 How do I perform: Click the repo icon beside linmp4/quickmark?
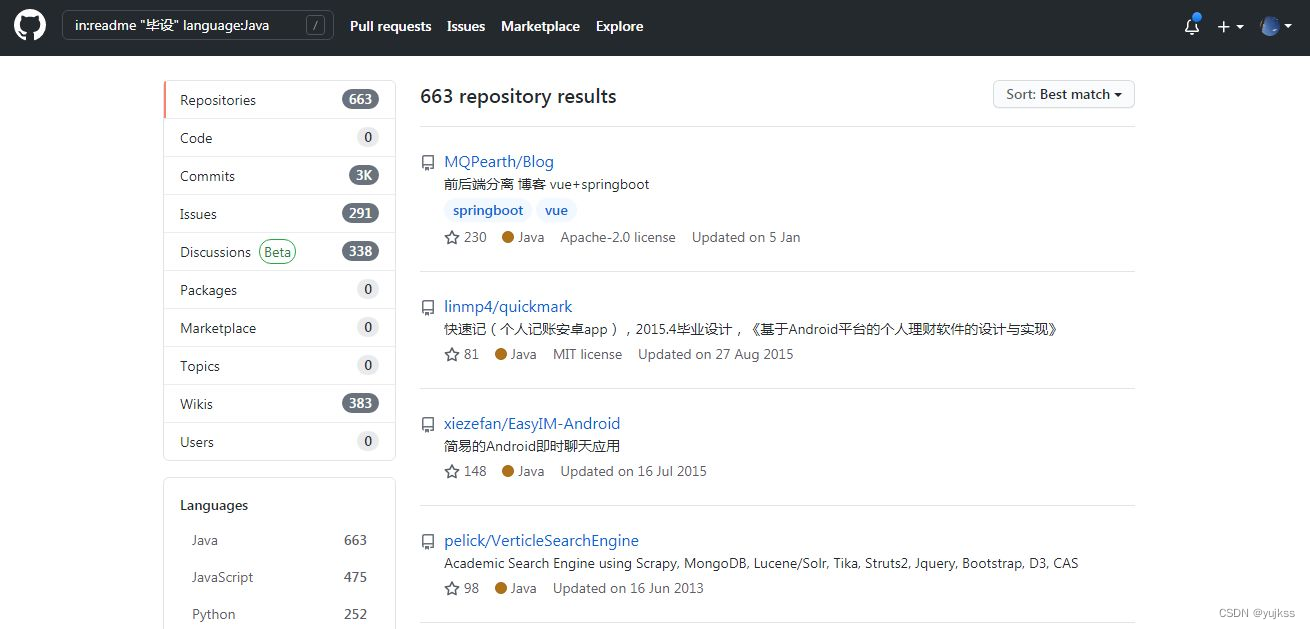coord(428,307)
